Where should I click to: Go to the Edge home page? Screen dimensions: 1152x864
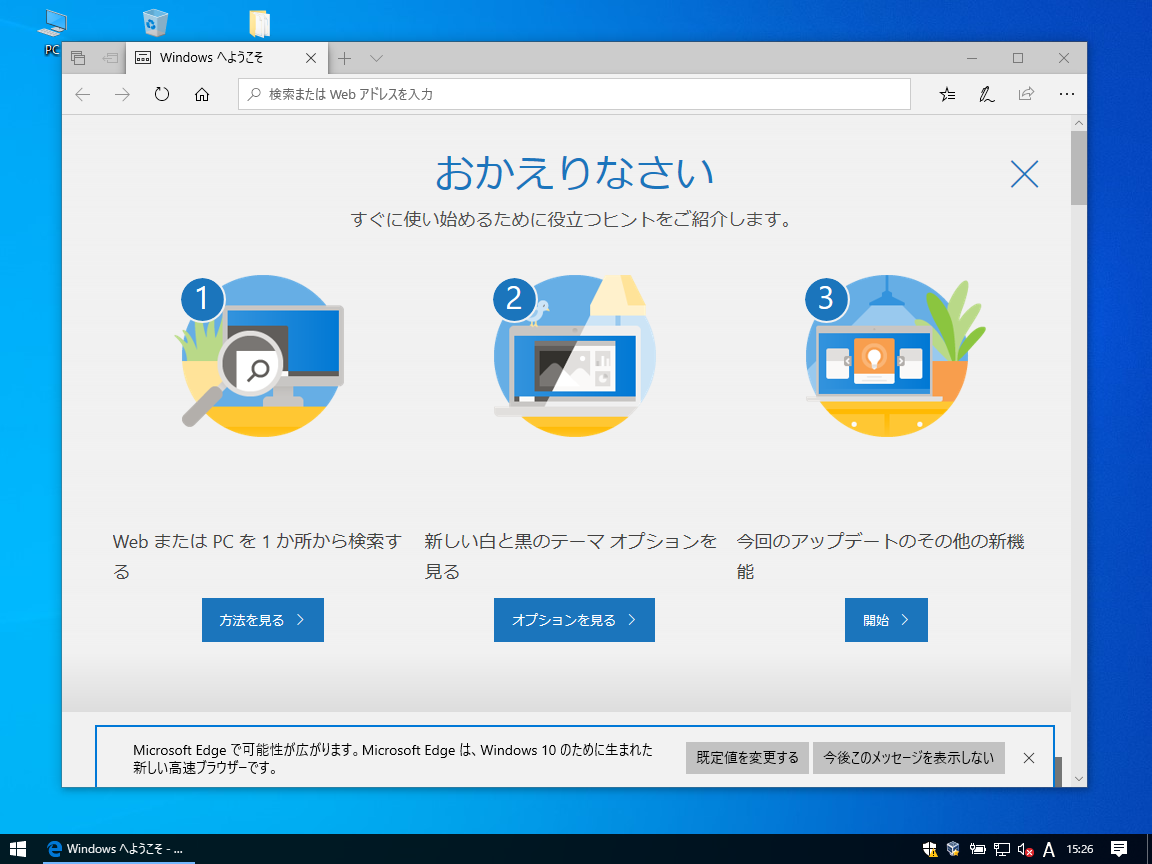(201, 94)
